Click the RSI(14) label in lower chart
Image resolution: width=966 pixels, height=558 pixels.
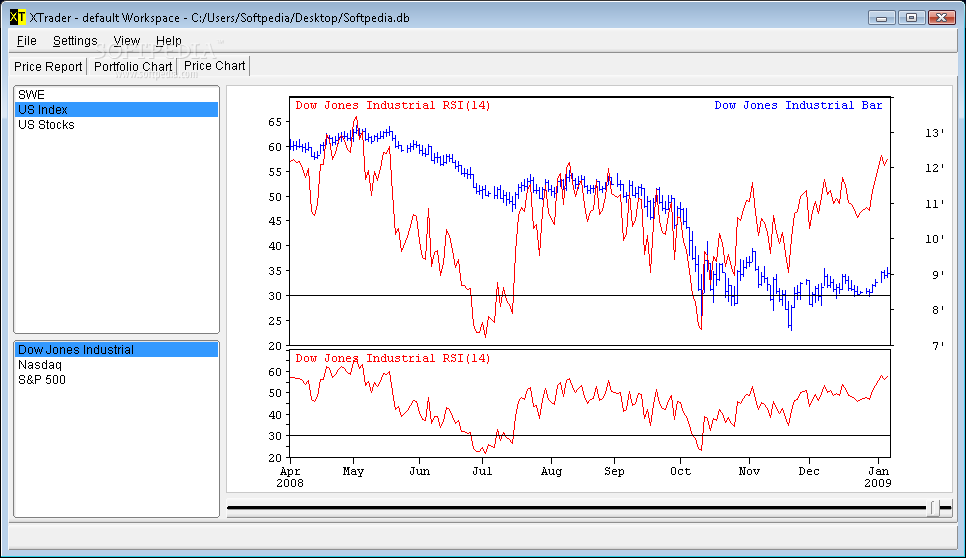point(392,358)
